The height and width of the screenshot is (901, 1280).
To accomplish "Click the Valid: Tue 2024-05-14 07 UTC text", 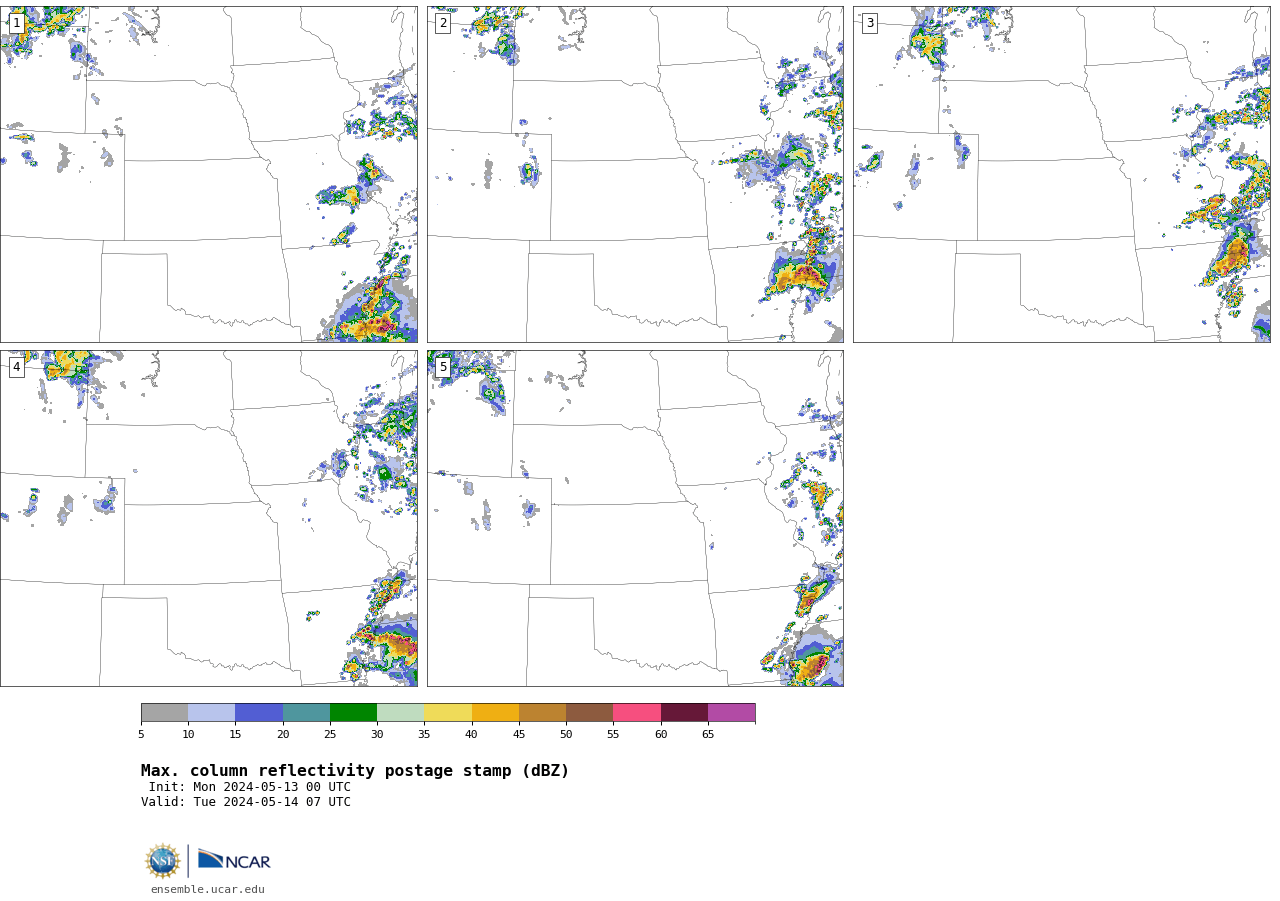I will click(x=246, y=802).
